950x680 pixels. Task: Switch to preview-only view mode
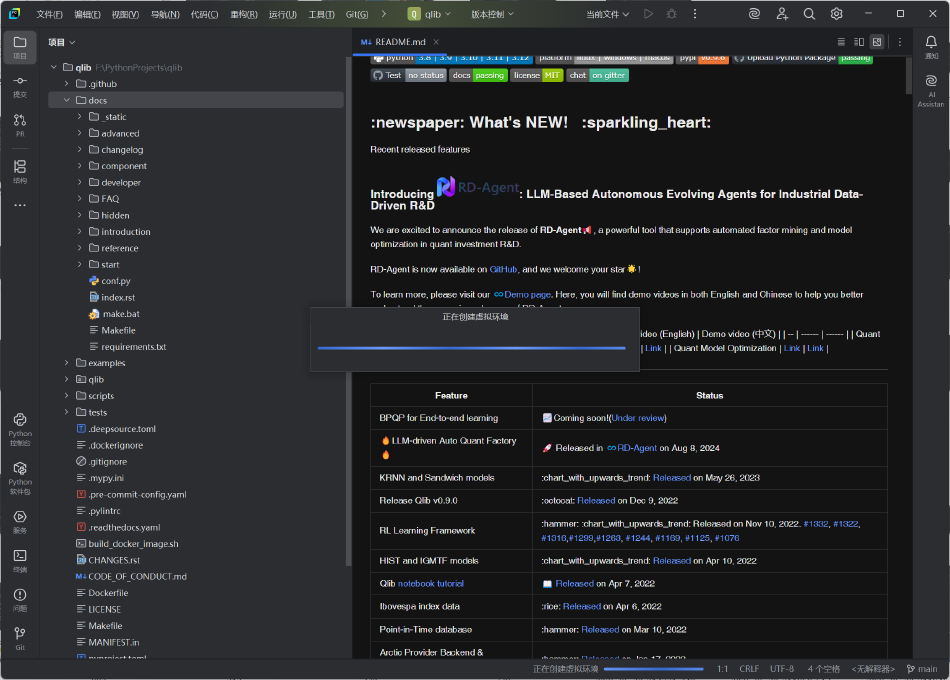(877, 42)
